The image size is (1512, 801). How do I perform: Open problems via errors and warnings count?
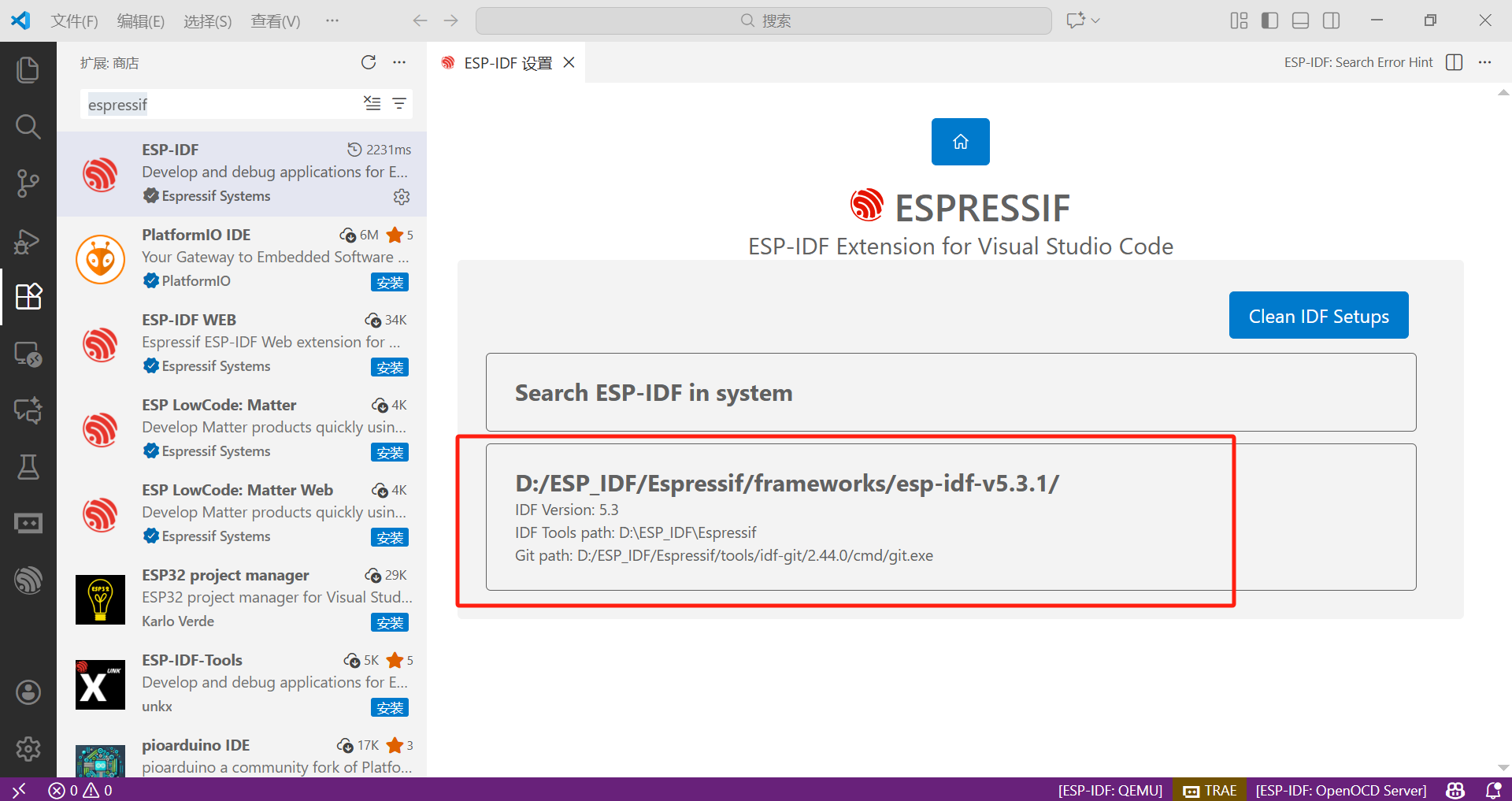coord(80,790)
